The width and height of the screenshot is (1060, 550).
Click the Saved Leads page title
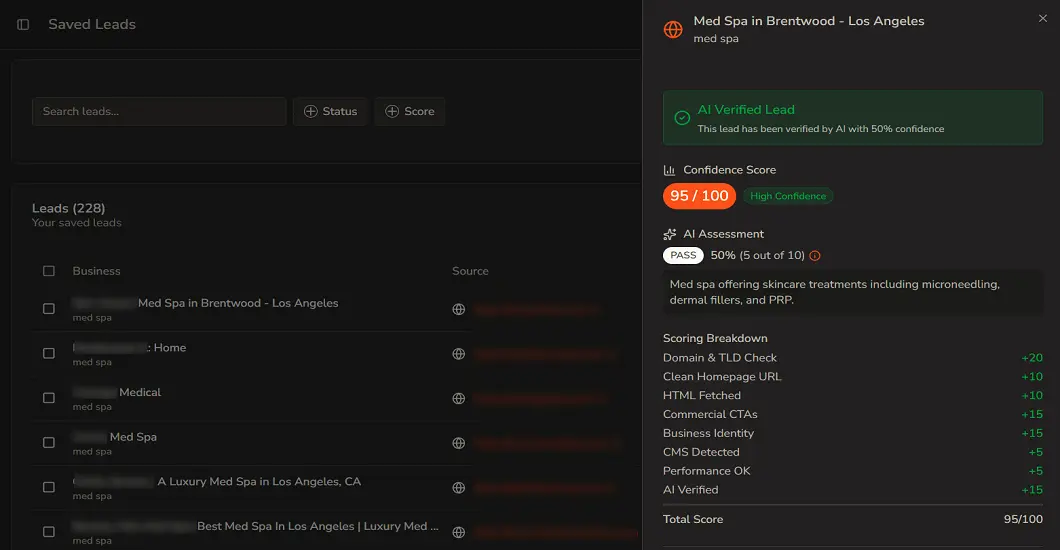point(92,24)
